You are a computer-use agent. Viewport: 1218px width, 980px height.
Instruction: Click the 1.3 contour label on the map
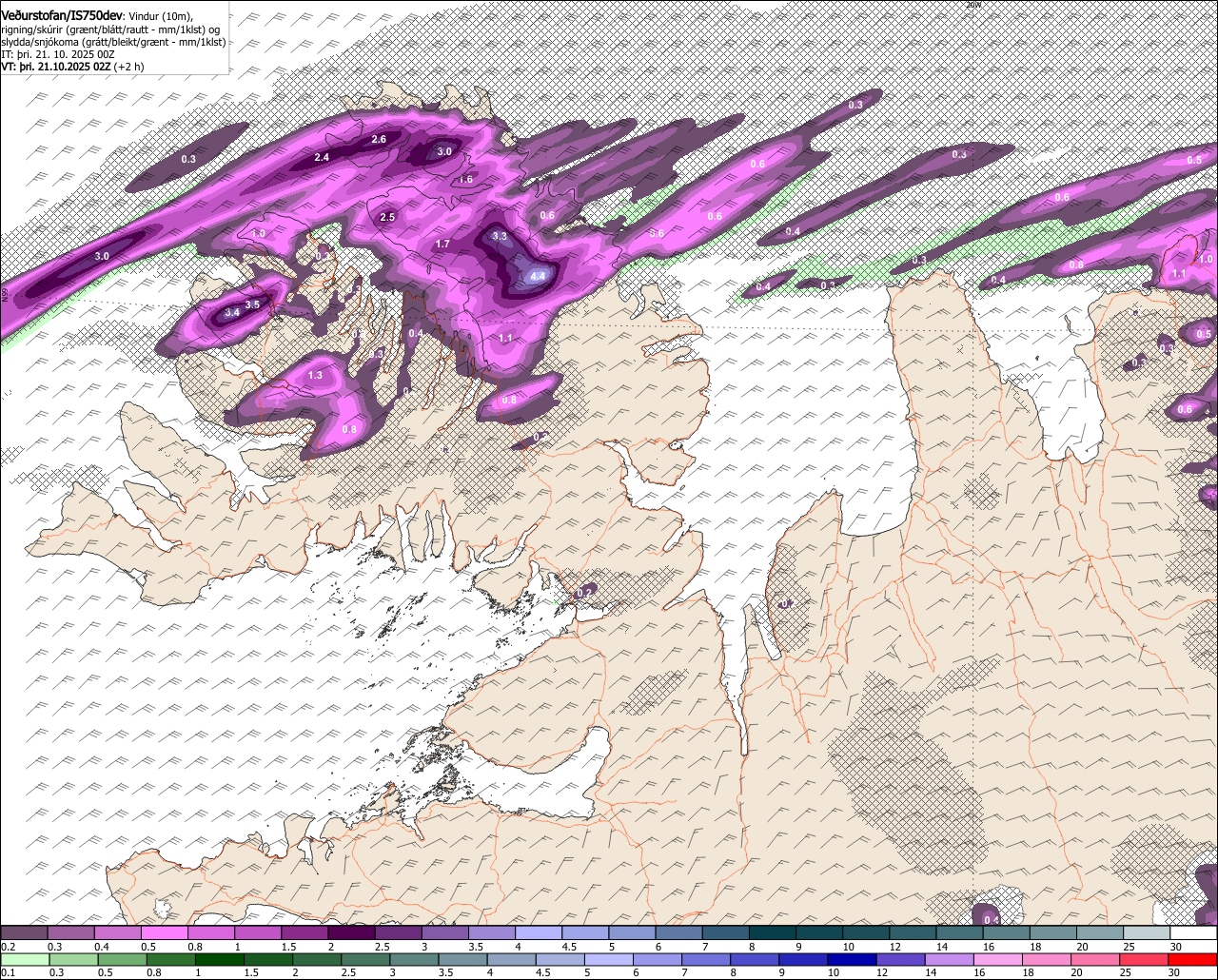pyautogui.click(x=315, y=376)
